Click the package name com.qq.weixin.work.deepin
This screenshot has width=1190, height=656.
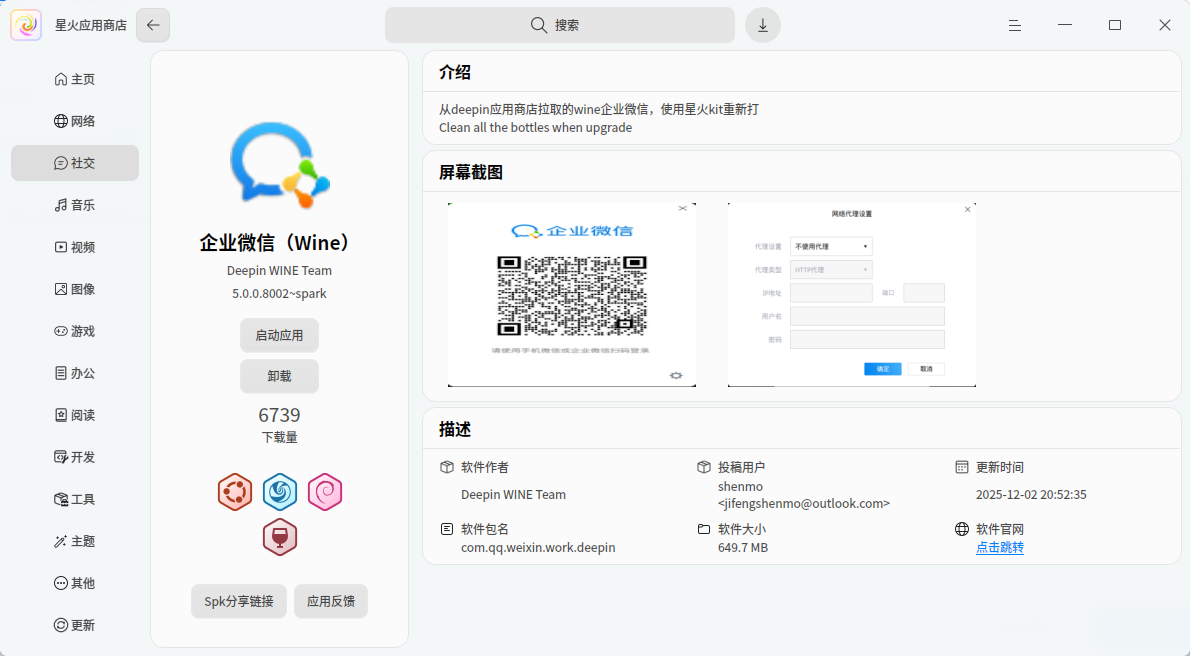tap(538, 547)
